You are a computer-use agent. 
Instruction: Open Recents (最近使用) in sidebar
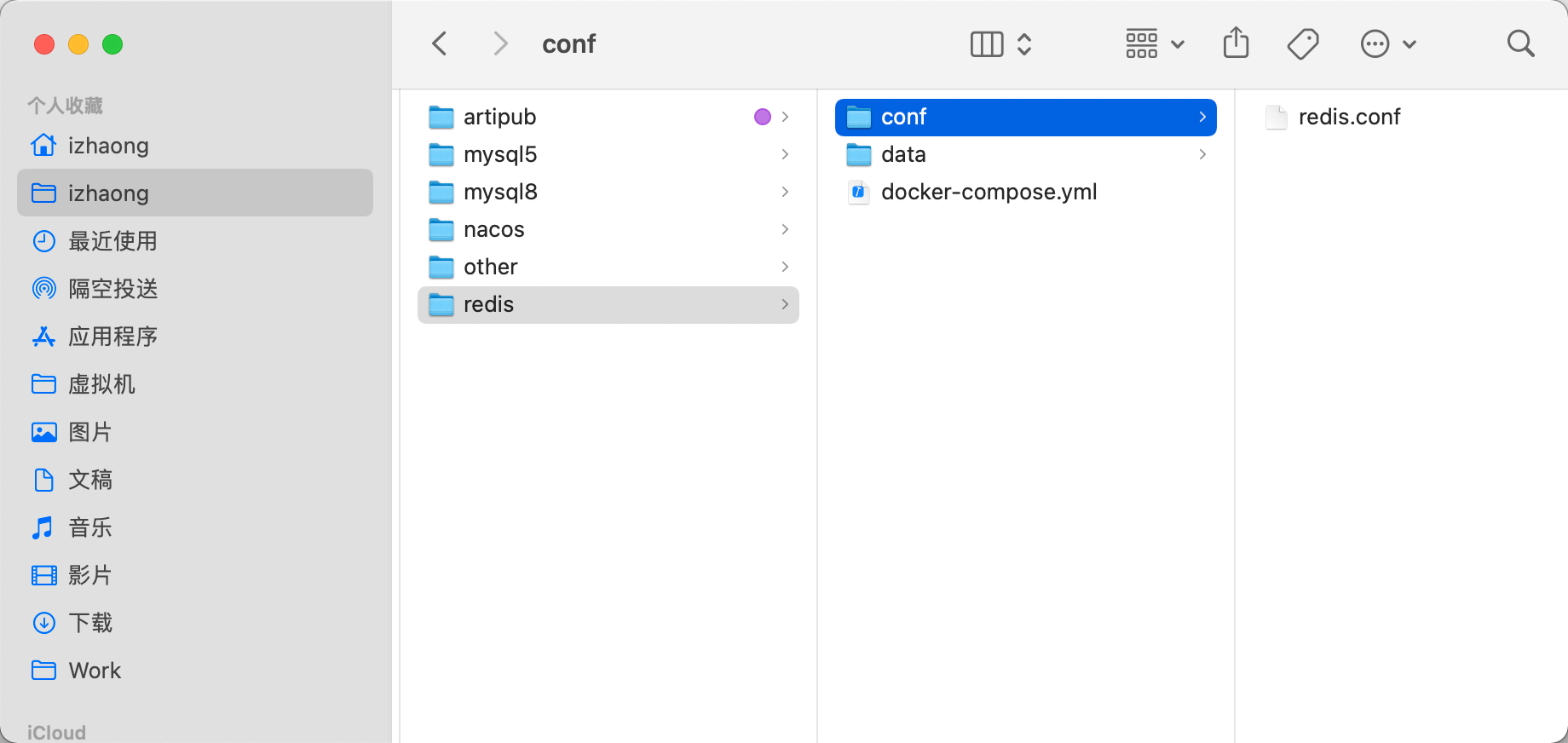click(112, 241)
